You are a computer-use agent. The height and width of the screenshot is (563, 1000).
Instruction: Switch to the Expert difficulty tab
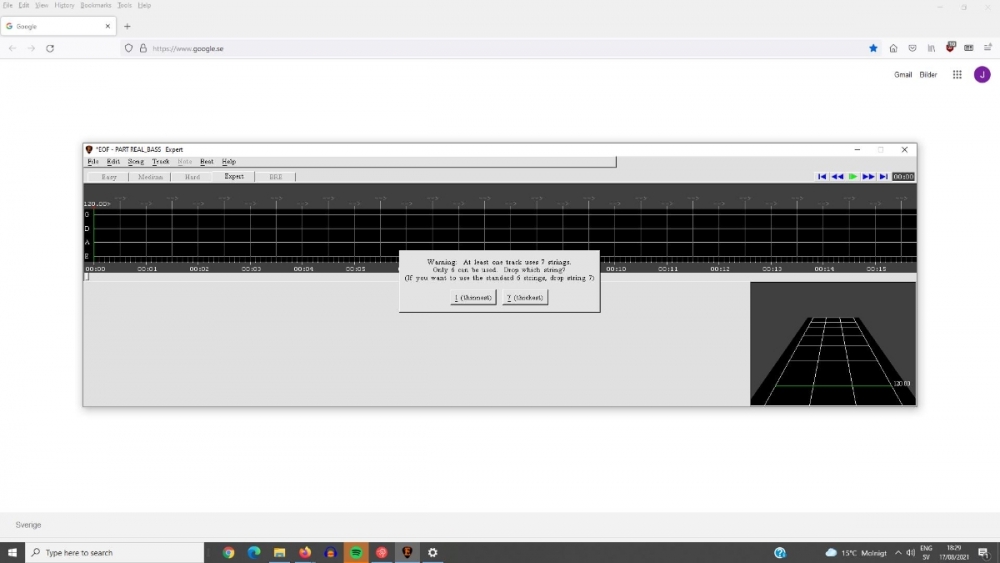click(x=234, y=177)
